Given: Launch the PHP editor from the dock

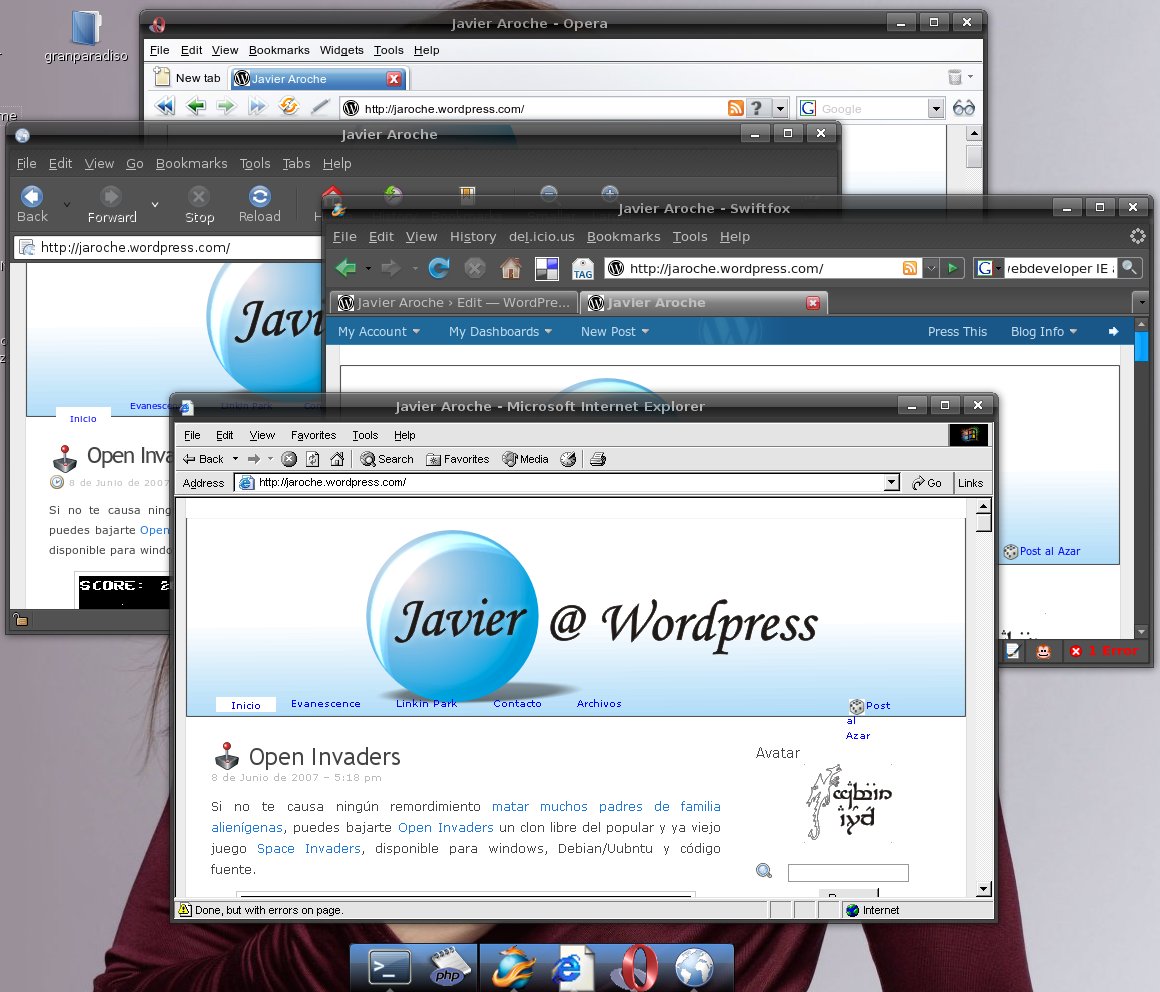Looking at the screenshot, I should pos(449,968).
